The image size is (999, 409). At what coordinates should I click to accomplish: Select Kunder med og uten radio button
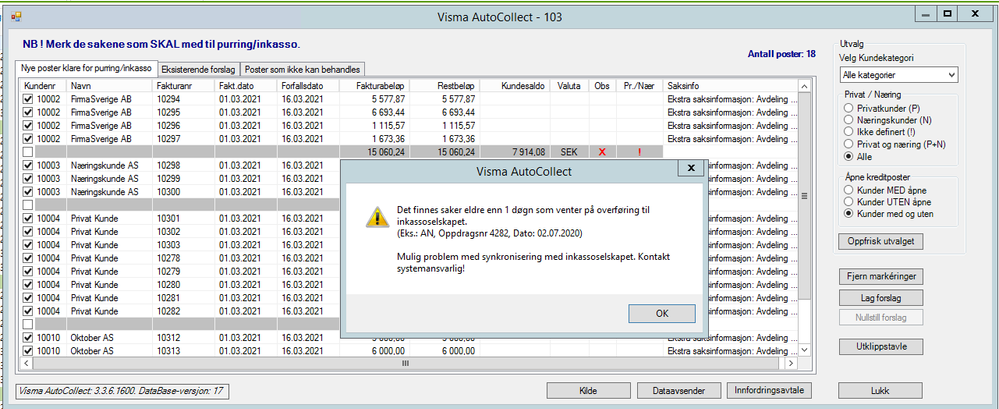(848, 214)
